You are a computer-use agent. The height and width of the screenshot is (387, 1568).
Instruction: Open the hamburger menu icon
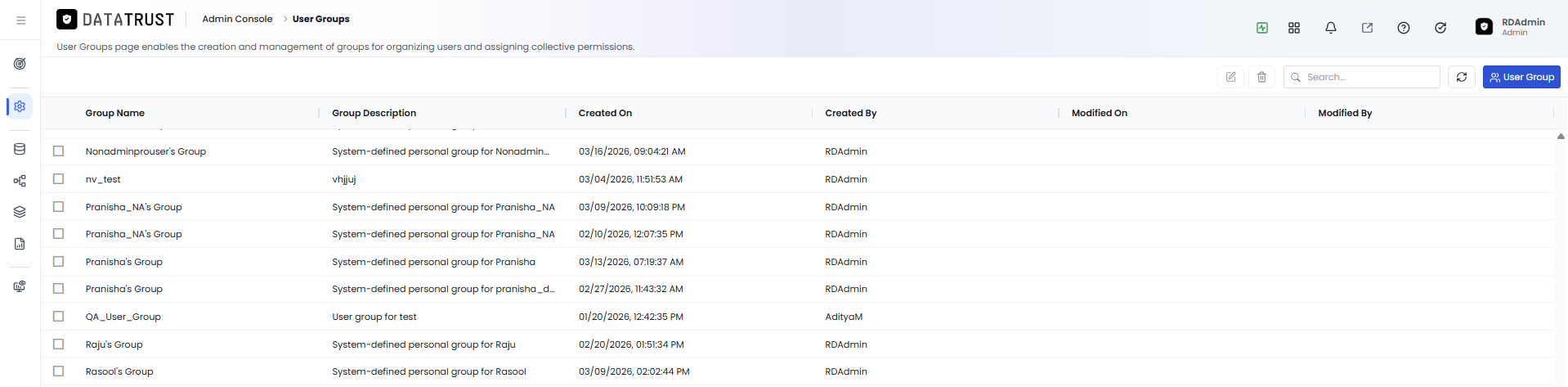[x=20, y=20]
